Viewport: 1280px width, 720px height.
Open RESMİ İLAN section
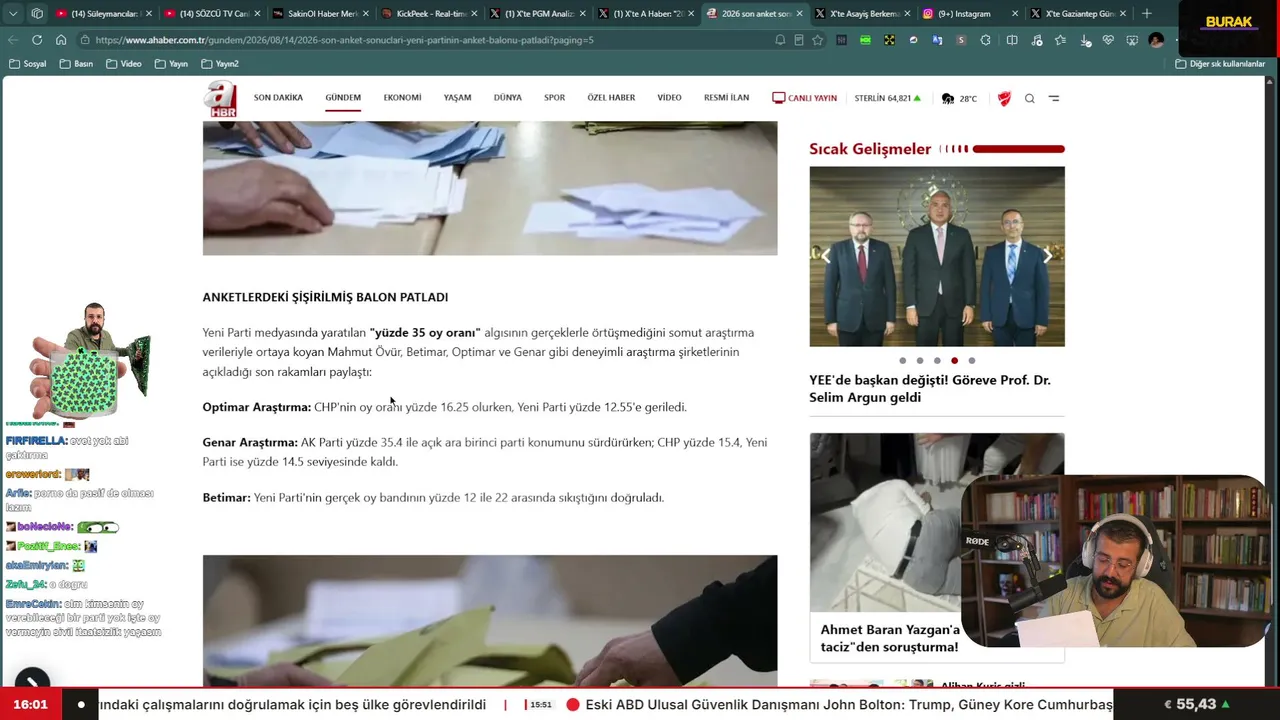click(726, 98)
